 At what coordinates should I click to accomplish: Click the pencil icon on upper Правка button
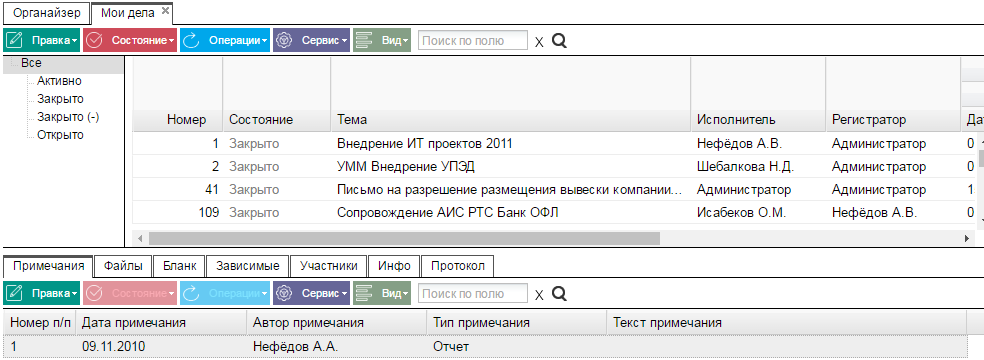tap(14, 41)
